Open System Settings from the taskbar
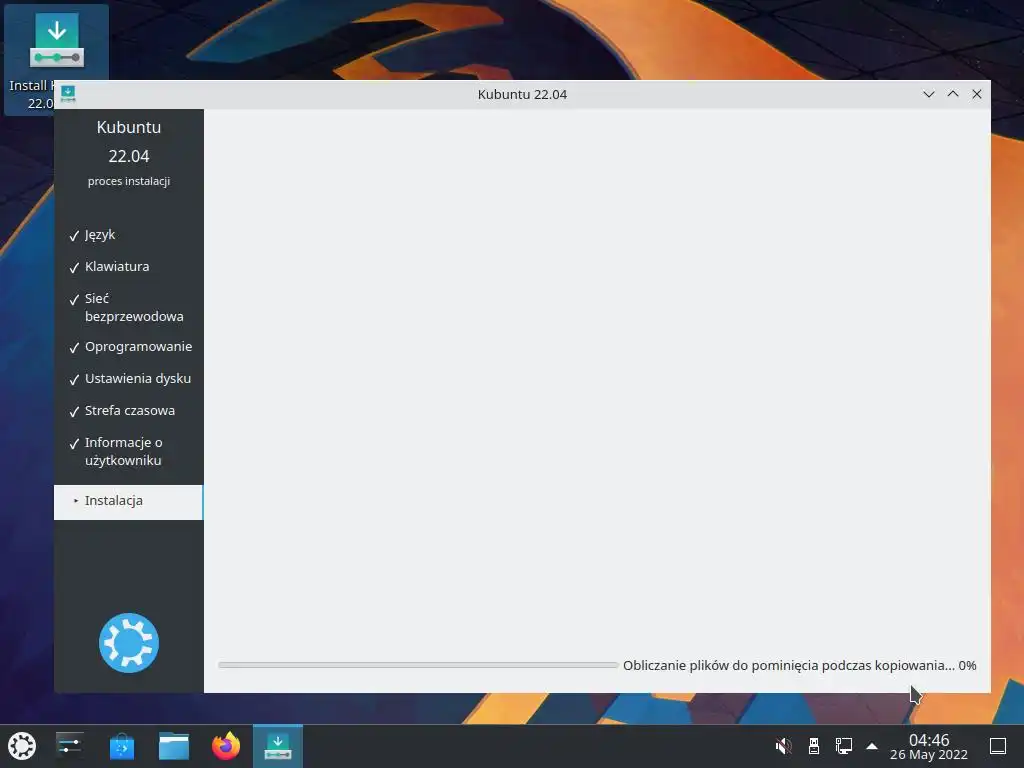Viewport: 1024px width, 768px height. [69, 746]
